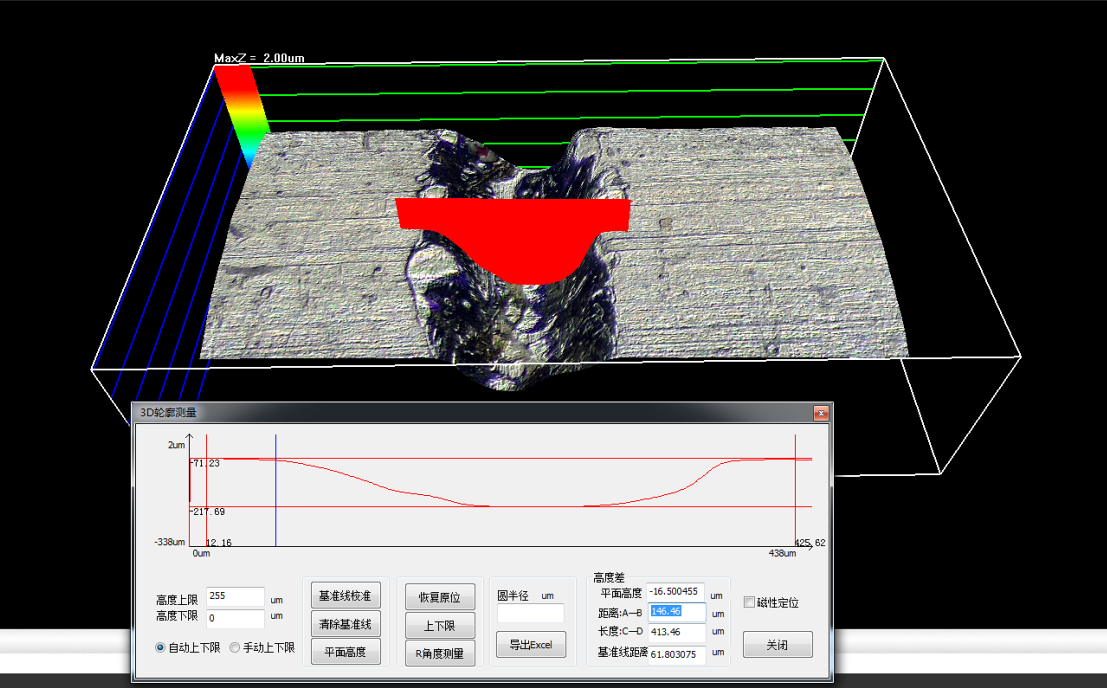Open the 上下限 limits button
The image size is (1107, 688).
click(x=439, y=625)
